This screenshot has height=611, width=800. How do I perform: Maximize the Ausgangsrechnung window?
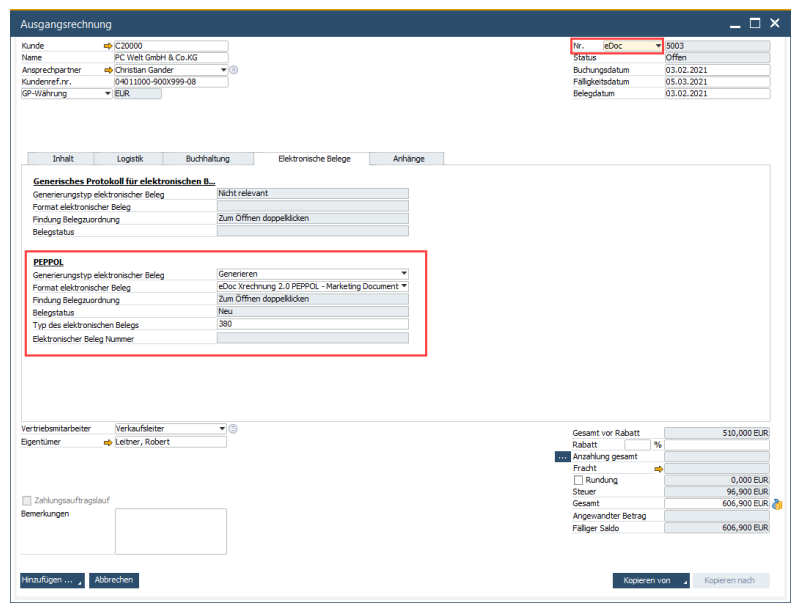point(755,23)
